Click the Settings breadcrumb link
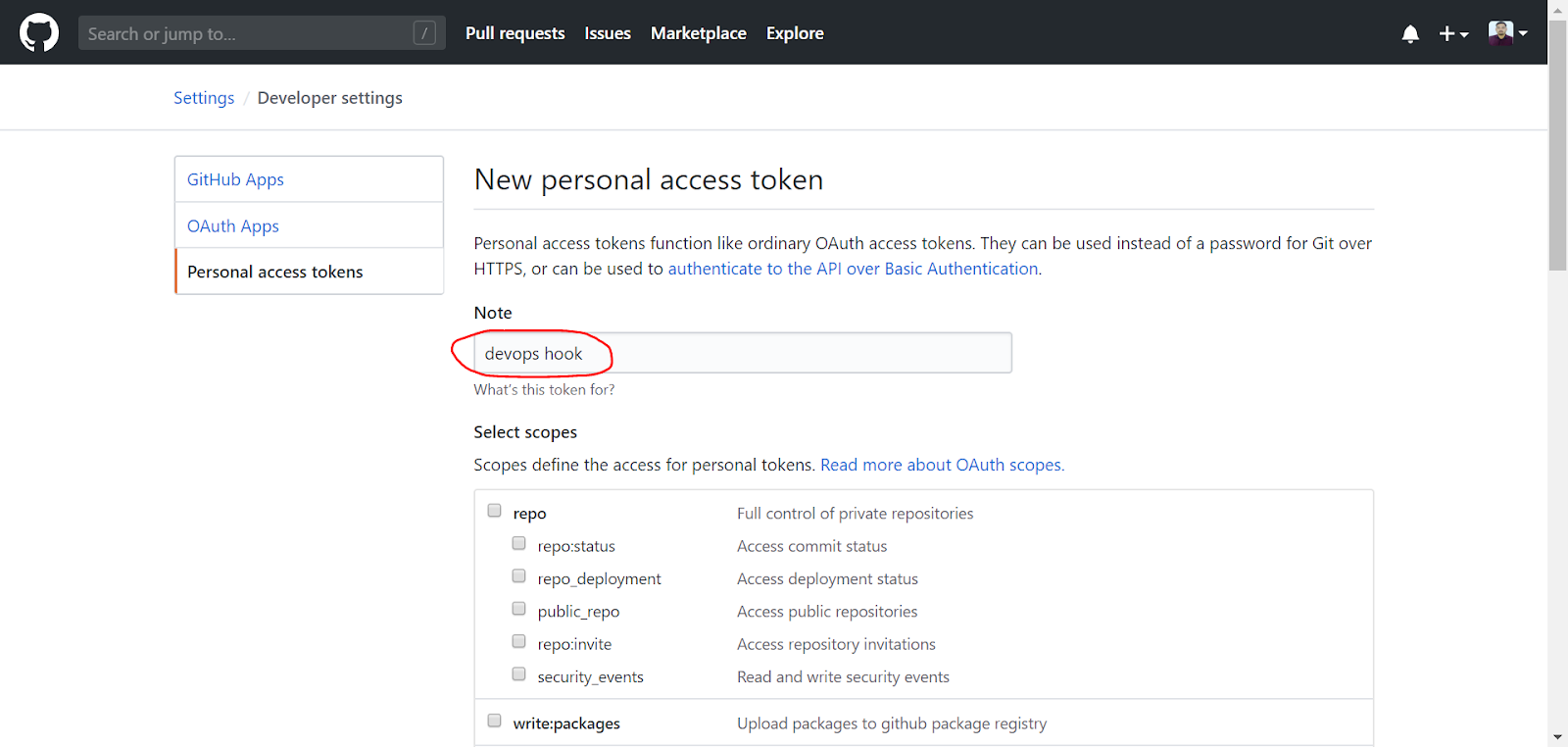1568x747 pixels. 204,98
